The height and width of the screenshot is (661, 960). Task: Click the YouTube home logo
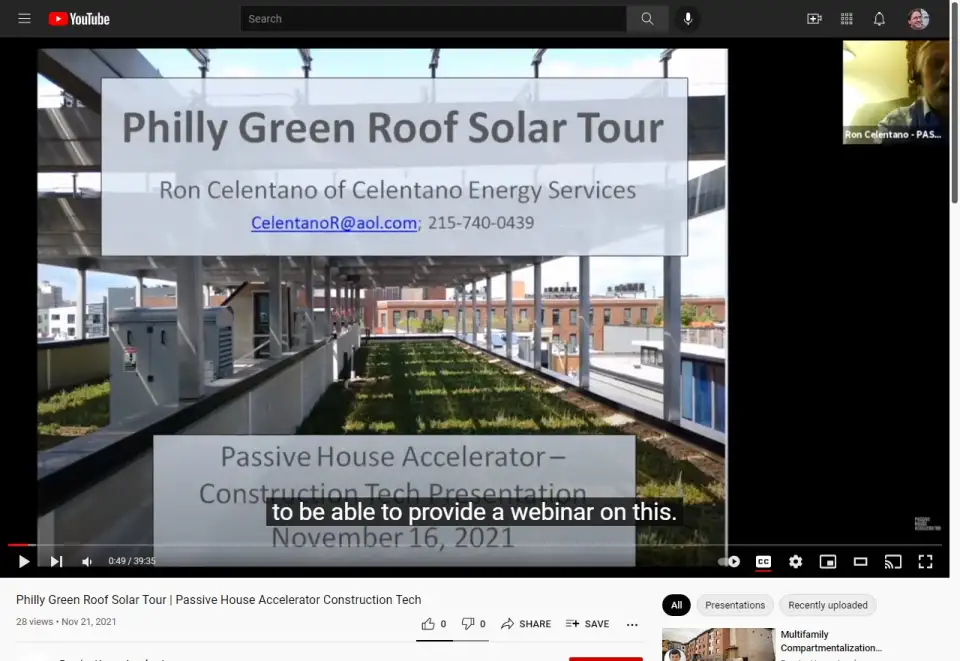(78, 19)
